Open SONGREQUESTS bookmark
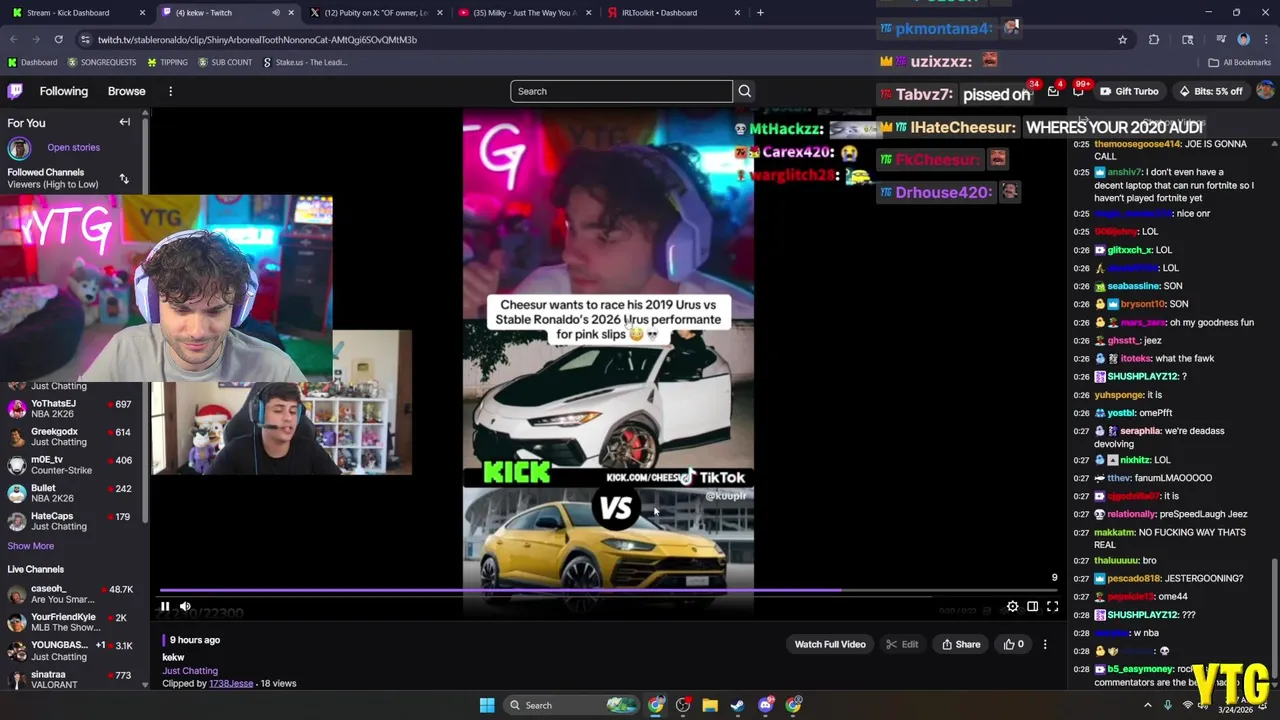Screen dimensions: 1280x720 [x=102, y=62]
